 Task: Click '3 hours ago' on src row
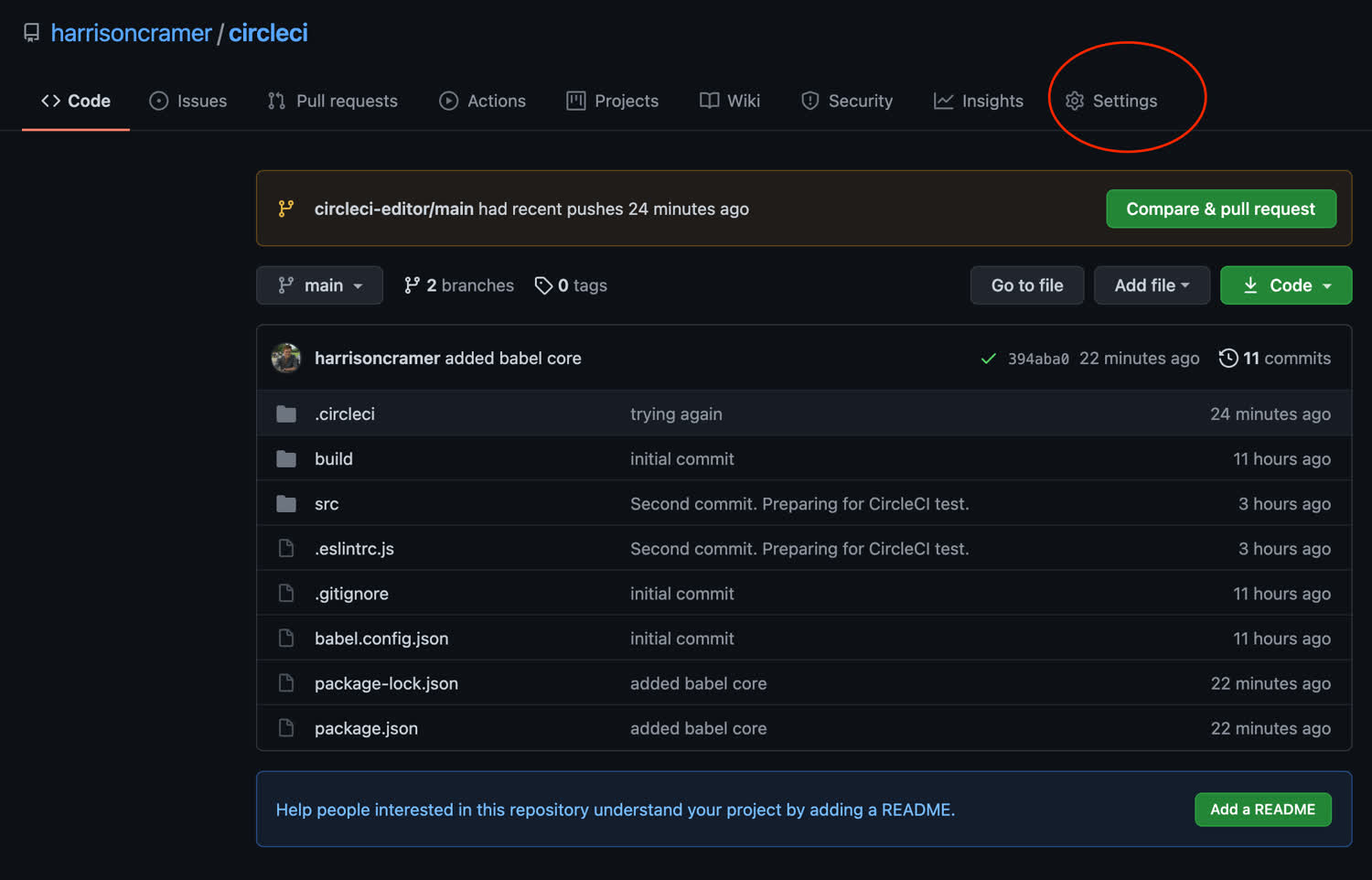[1284, 504]
